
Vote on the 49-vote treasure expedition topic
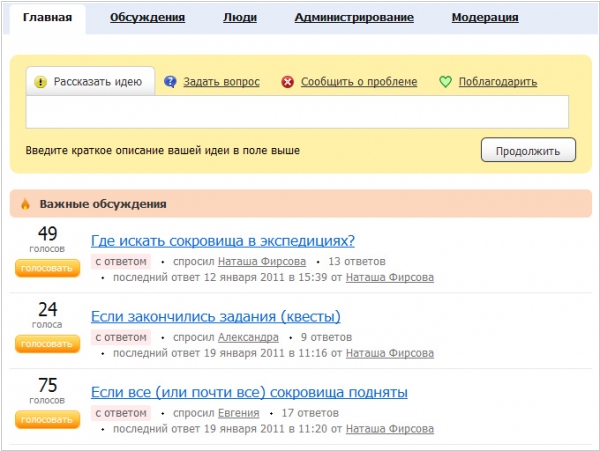pos(47,268)
